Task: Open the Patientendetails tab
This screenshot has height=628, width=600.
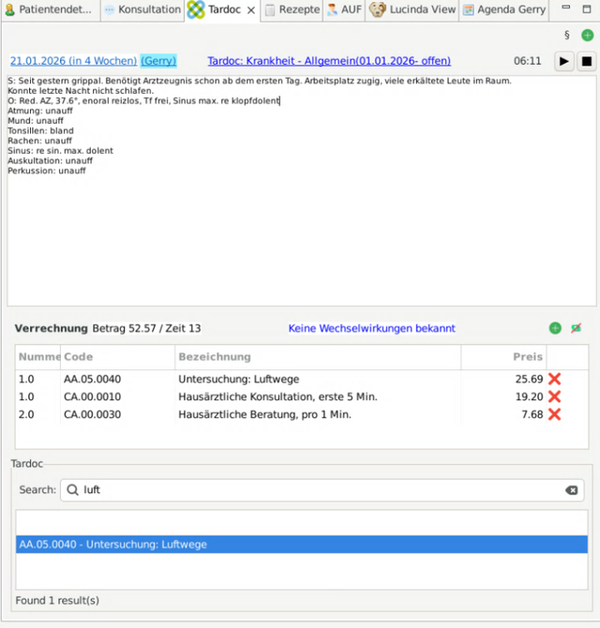Action: [49, 10]
